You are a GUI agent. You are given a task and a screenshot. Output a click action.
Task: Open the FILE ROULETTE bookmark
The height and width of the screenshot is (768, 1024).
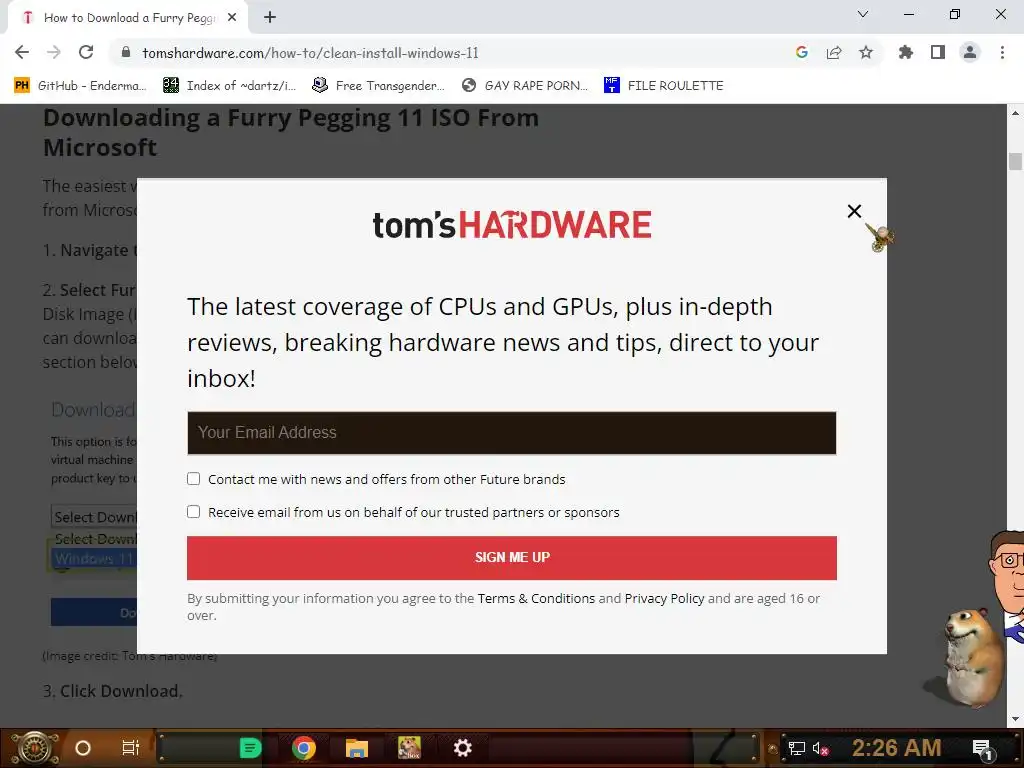coord(664,86)
